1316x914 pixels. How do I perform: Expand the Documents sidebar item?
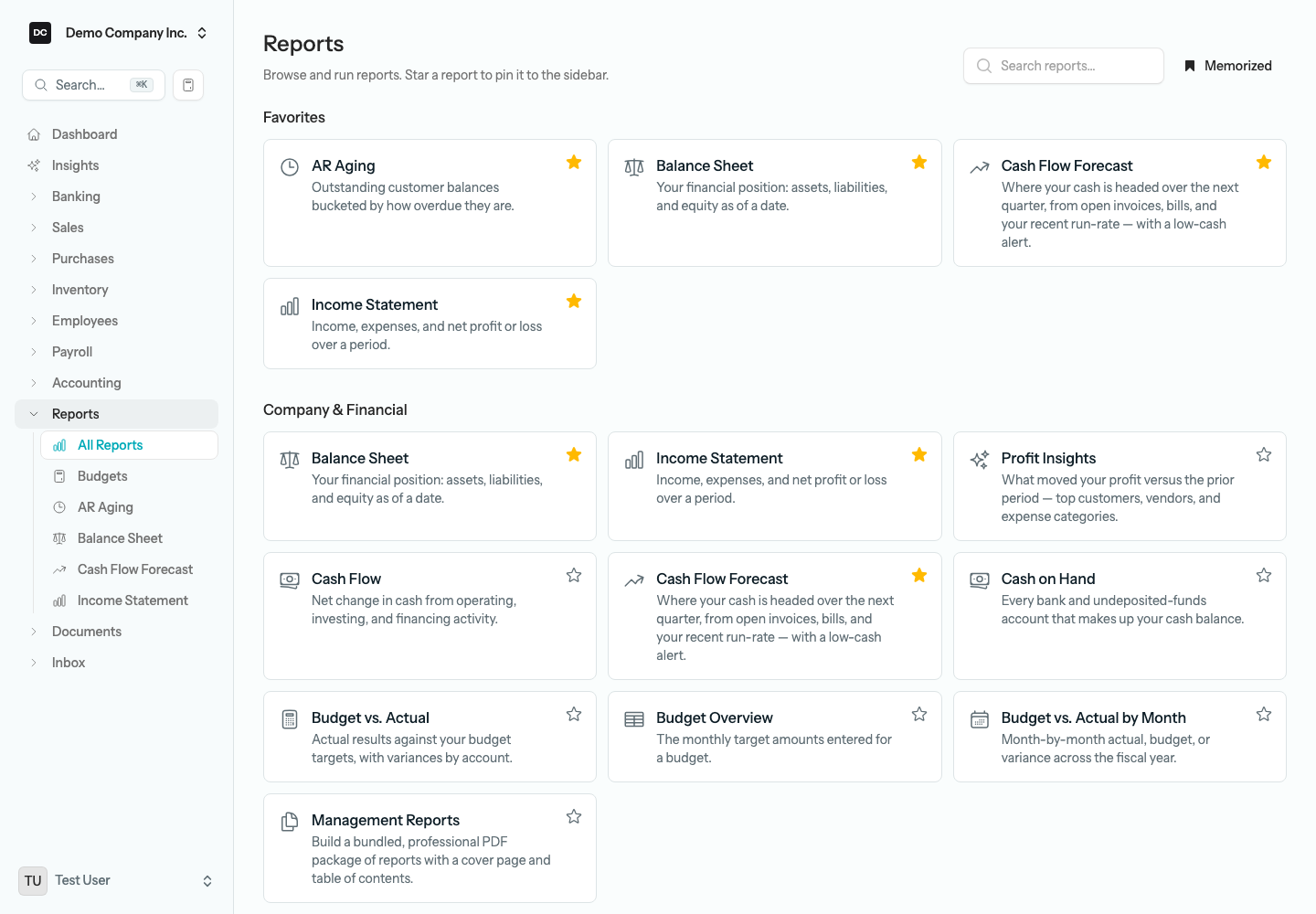116,632
